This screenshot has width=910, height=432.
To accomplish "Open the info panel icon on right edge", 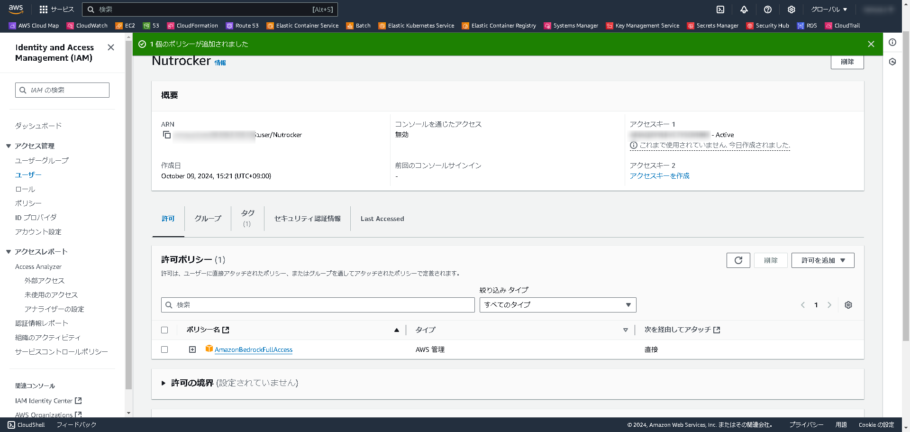I will [893, 42].
